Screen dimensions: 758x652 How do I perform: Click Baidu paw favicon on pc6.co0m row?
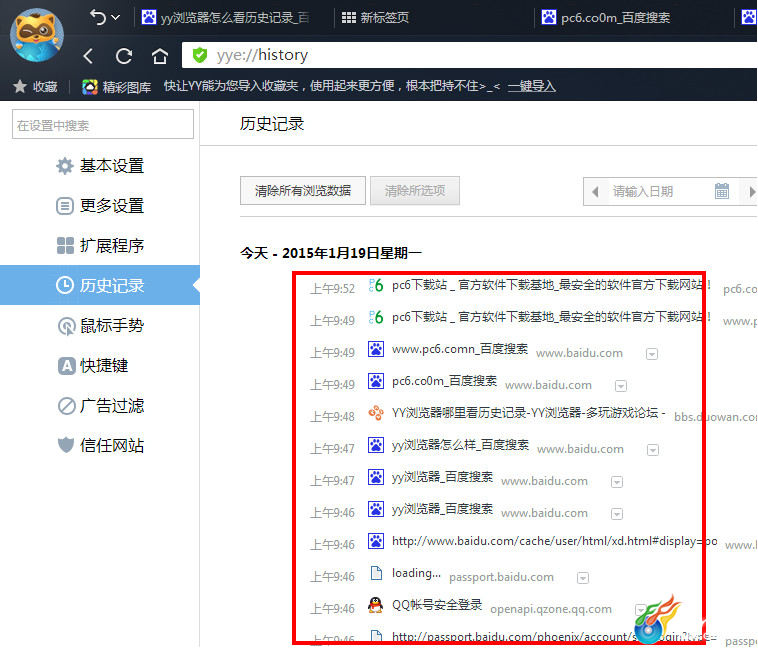point(376,381)
